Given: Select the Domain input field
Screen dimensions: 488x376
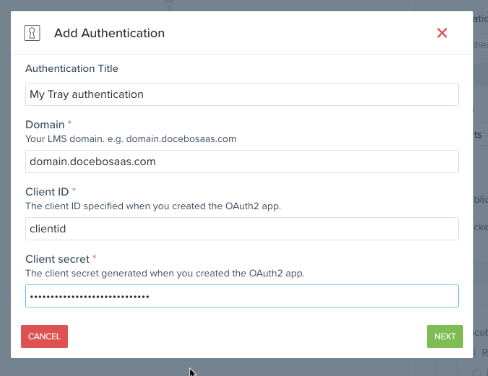Looking at the screenshot, I should point(242,161).
